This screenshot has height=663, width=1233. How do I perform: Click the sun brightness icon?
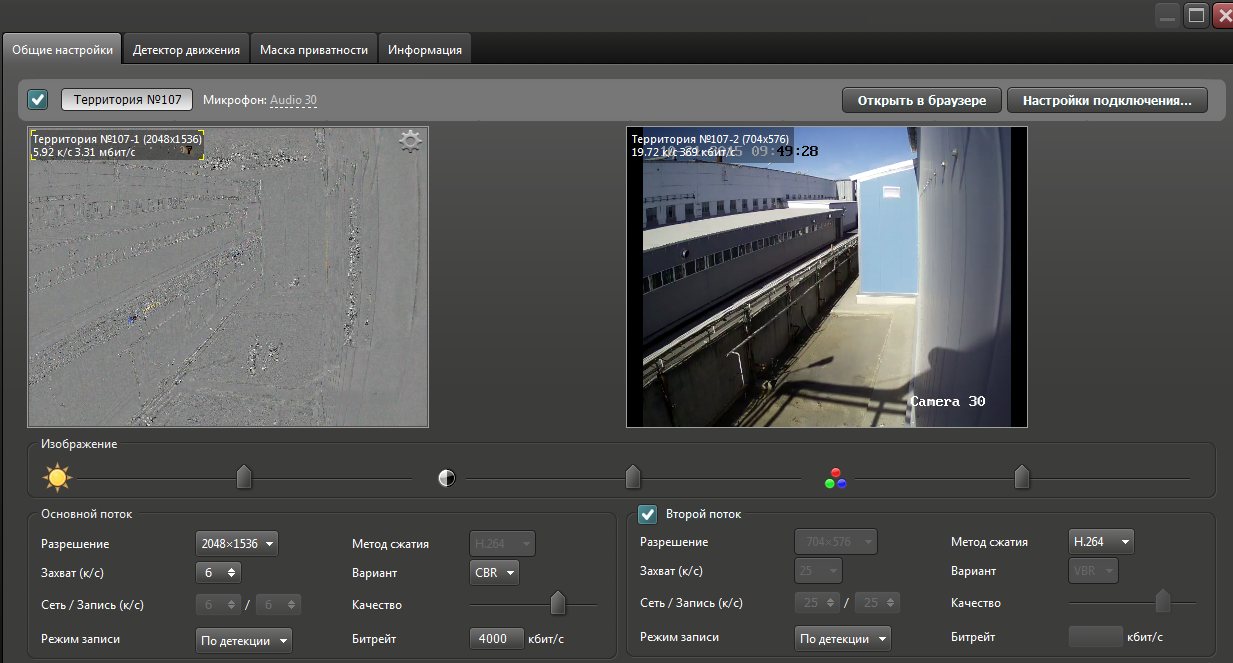tap(57, 478)
